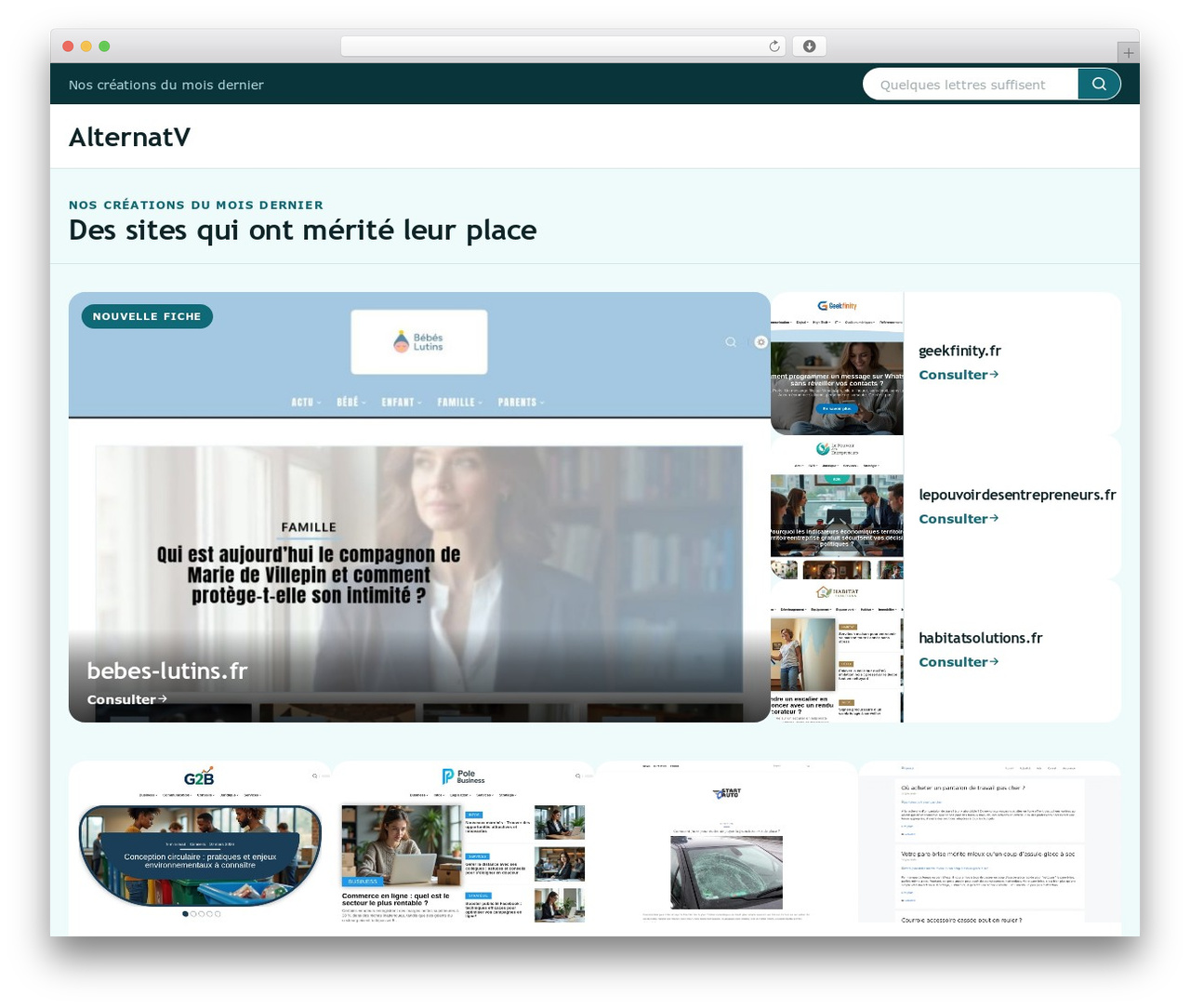Focus the 'Quelques lettres suffisent' search field
Viewport: 1190px width, 1008px height.
click(x=971, y=84)
